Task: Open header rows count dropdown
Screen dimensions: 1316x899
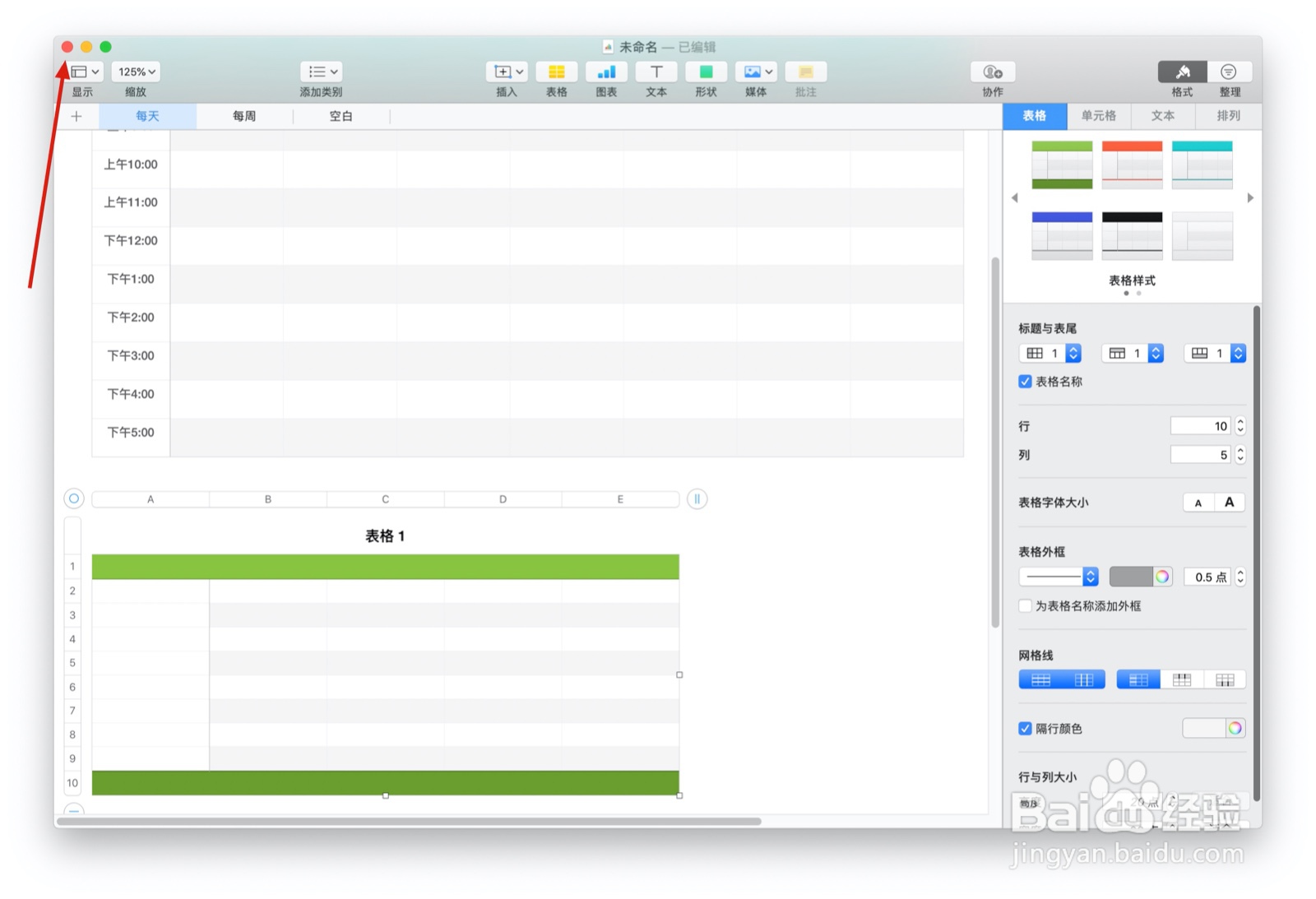Action: pos(1133,353)
